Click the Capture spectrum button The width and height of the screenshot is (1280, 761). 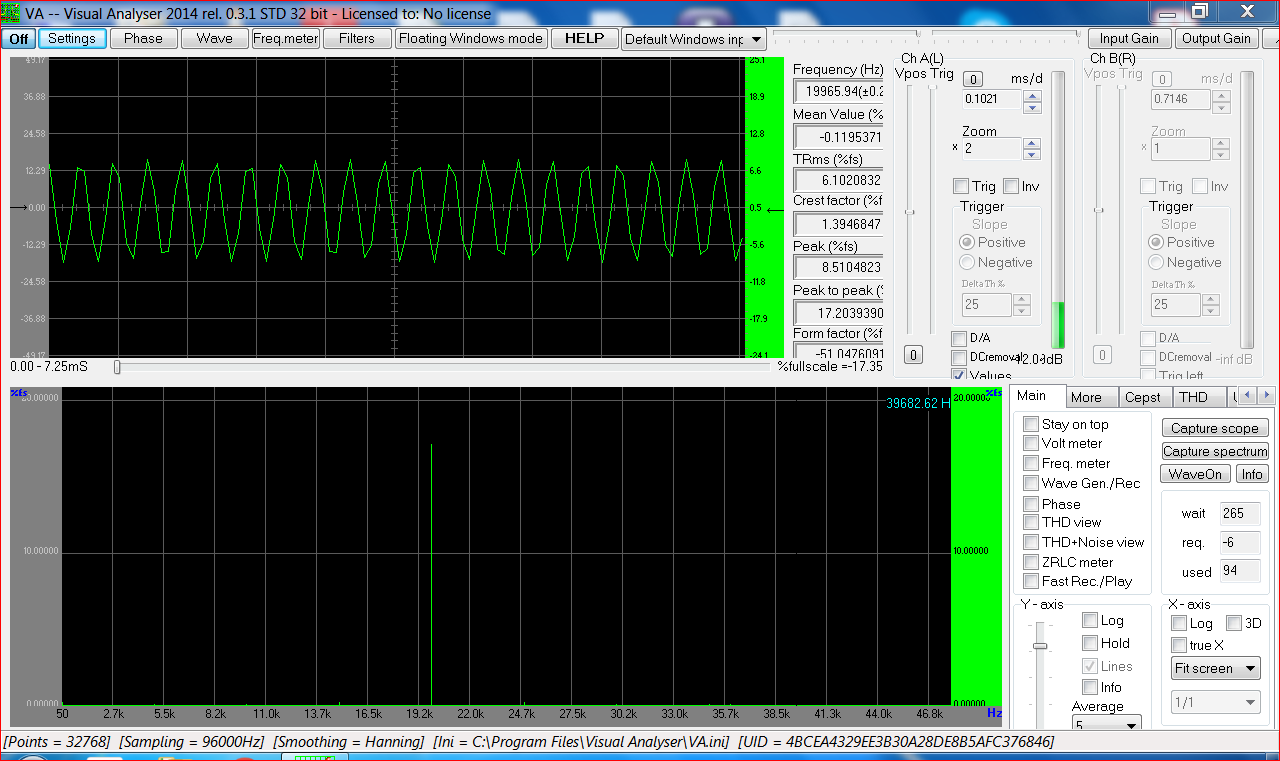1215,451
